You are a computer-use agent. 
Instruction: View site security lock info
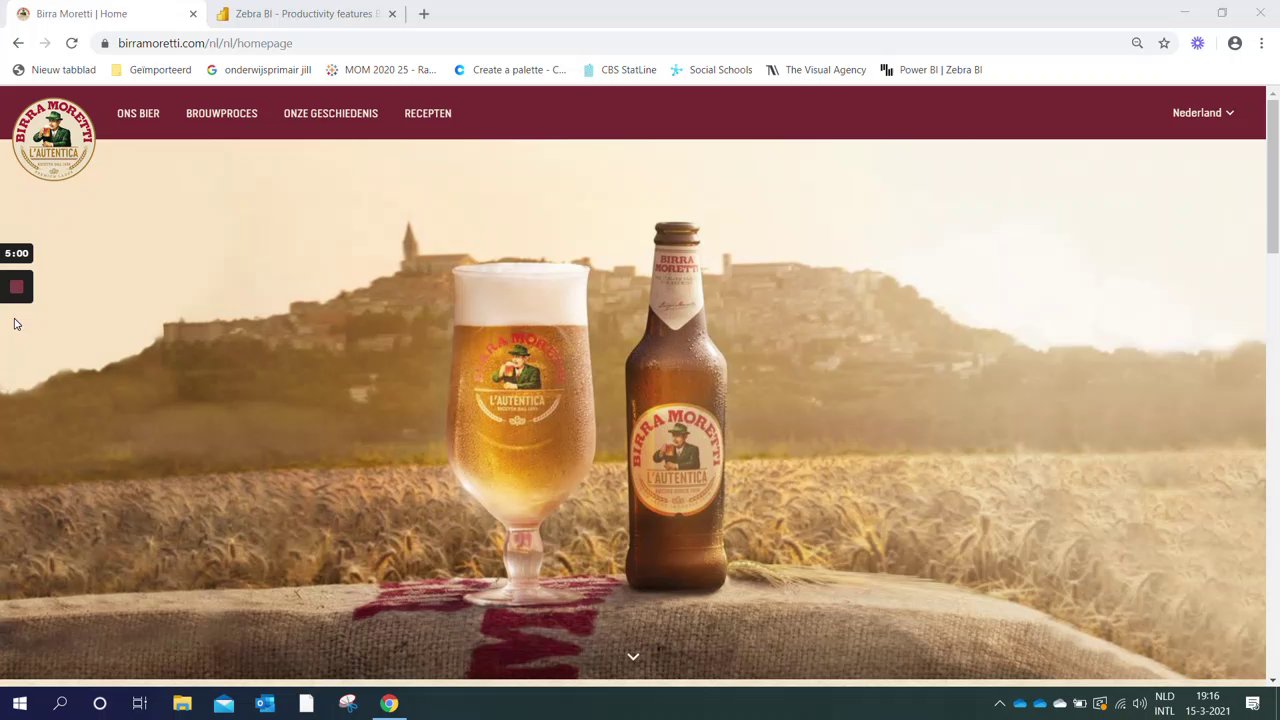pyautogui.click(x=104, y=43)
